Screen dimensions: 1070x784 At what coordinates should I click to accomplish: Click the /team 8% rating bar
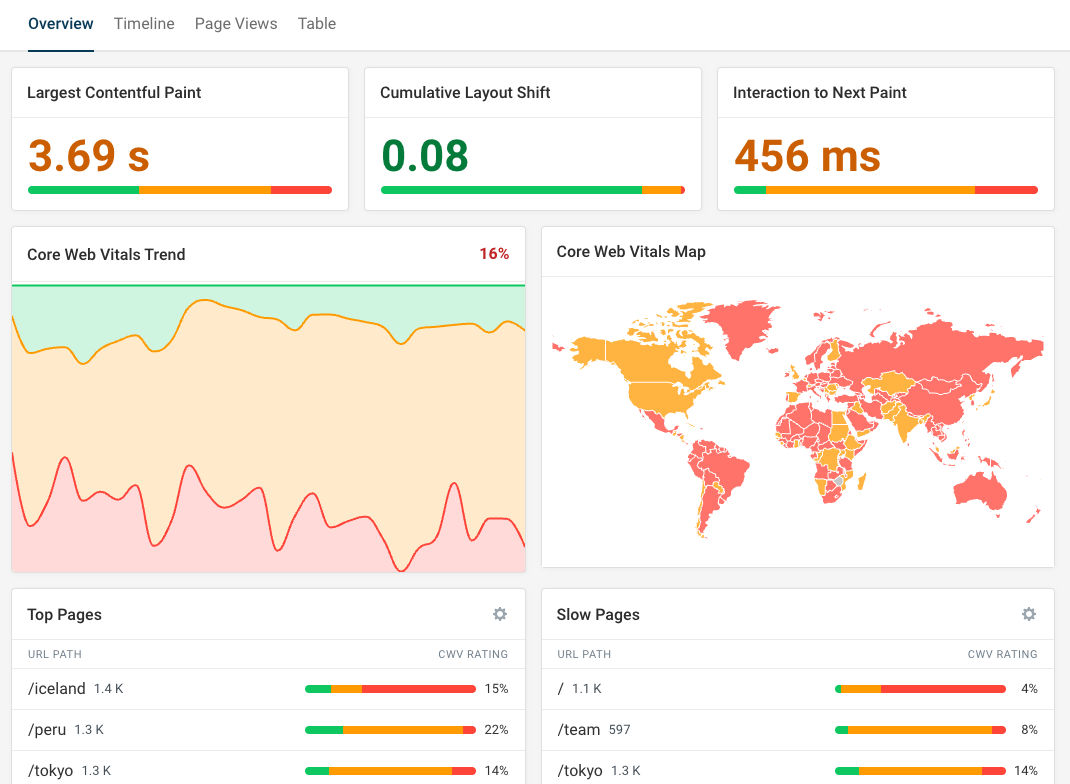tap(920, 730)
